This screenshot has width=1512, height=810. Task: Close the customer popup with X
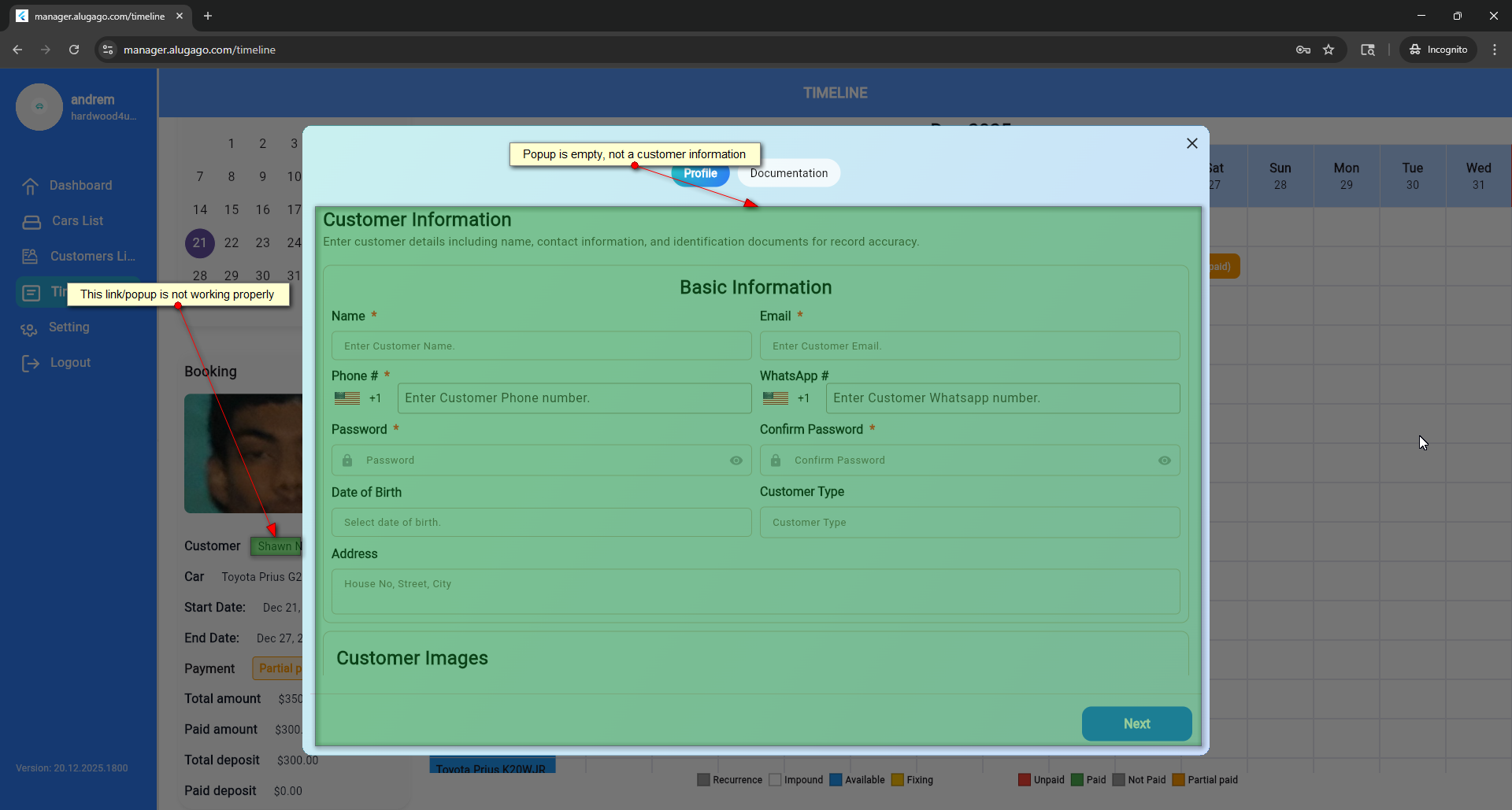1191,143
